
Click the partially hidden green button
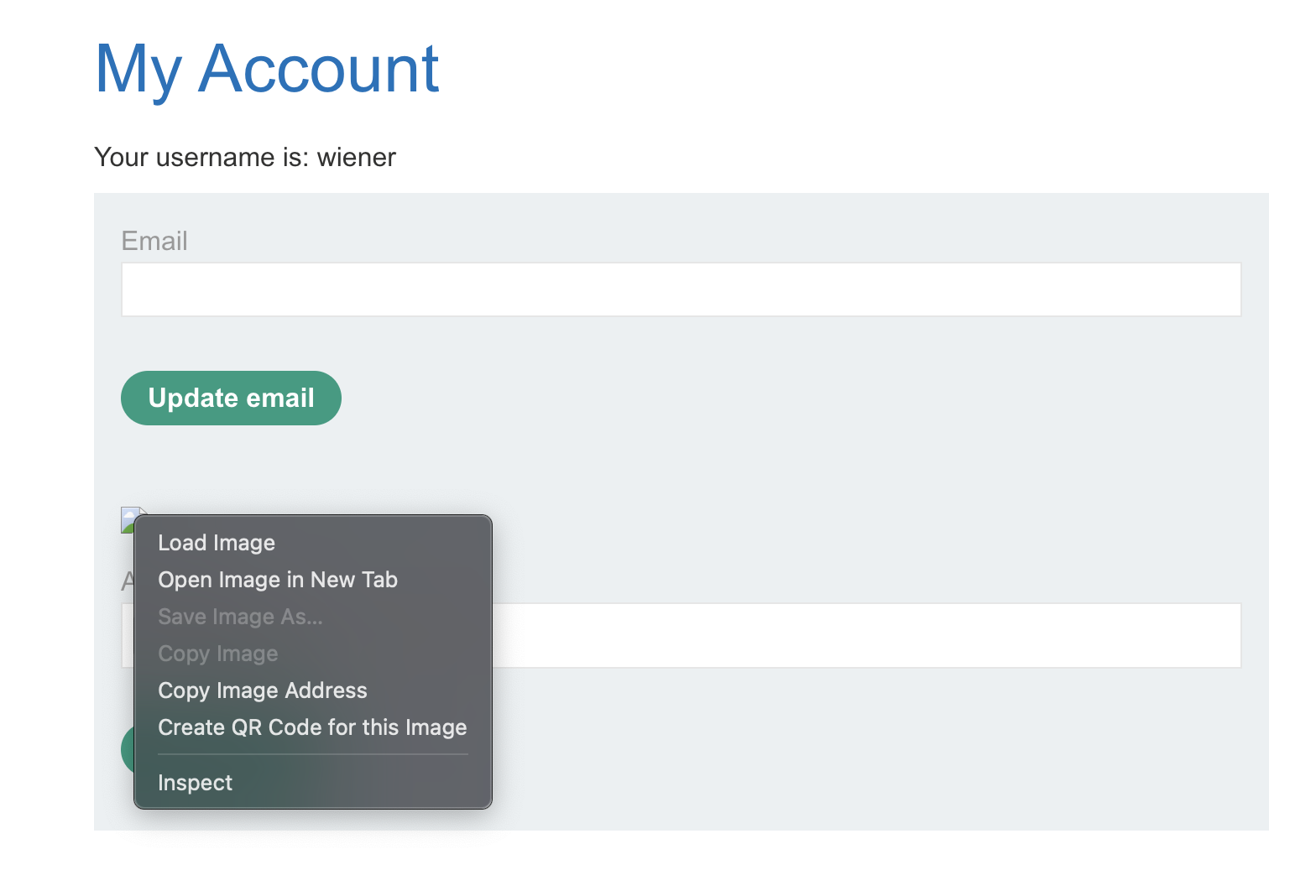pos(128,748)
